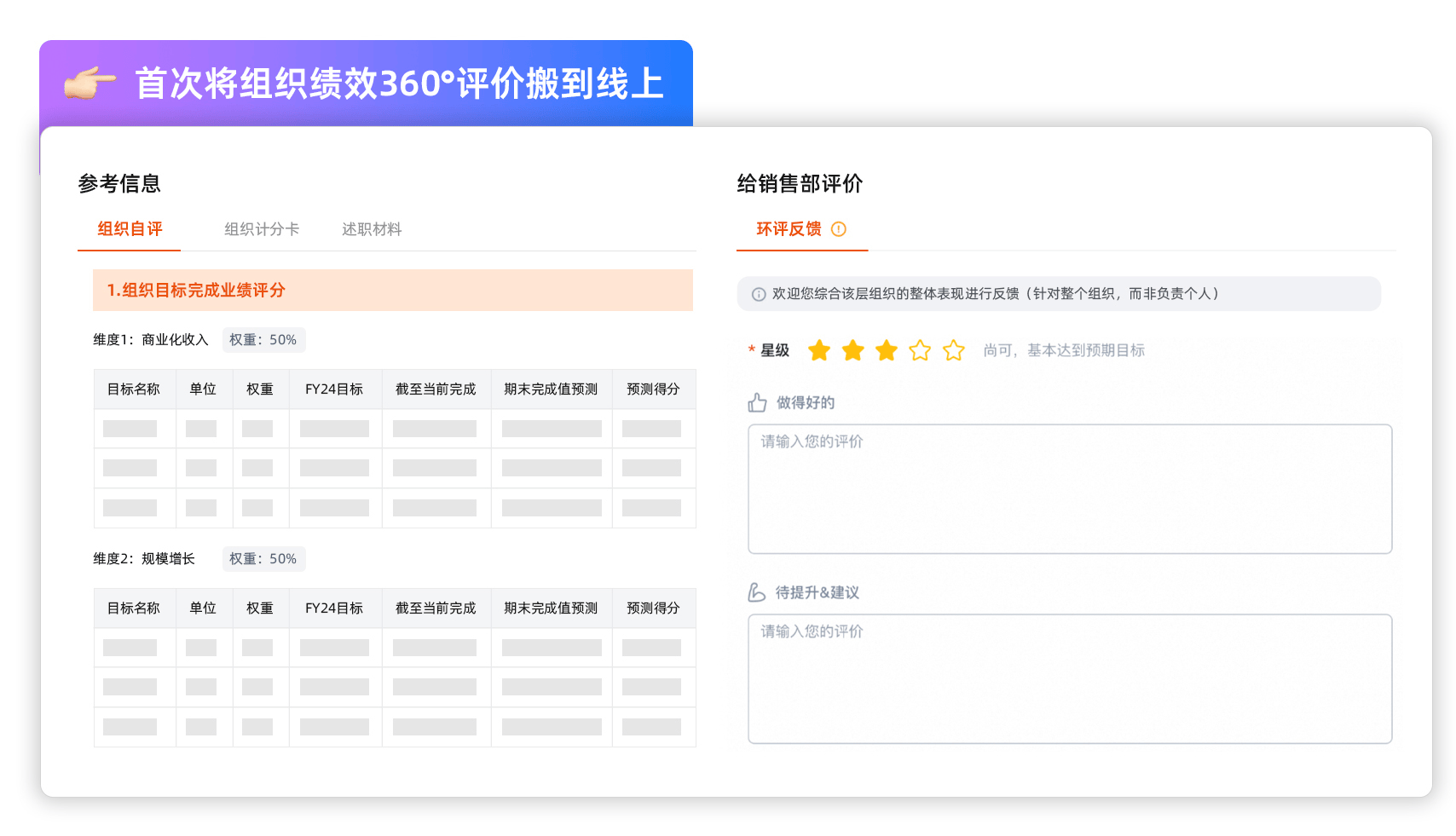Click the 权重: 50% tag for 规模增长

[x=263, y=559]
